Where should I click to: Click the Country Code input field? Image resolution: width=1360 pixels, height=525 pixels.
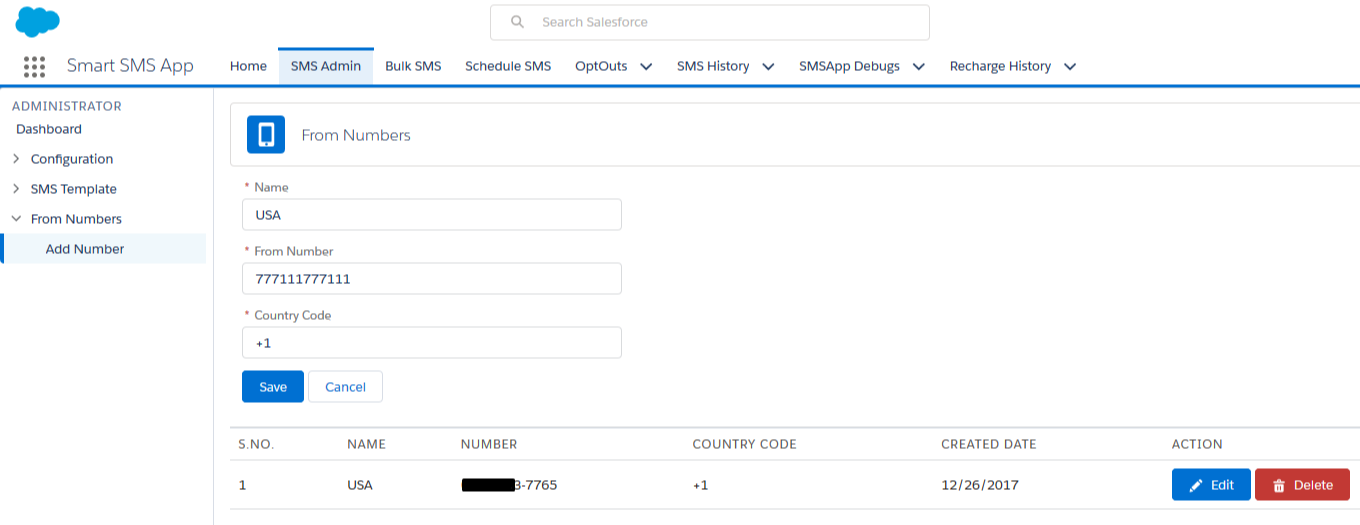click(x=432, y=342)
